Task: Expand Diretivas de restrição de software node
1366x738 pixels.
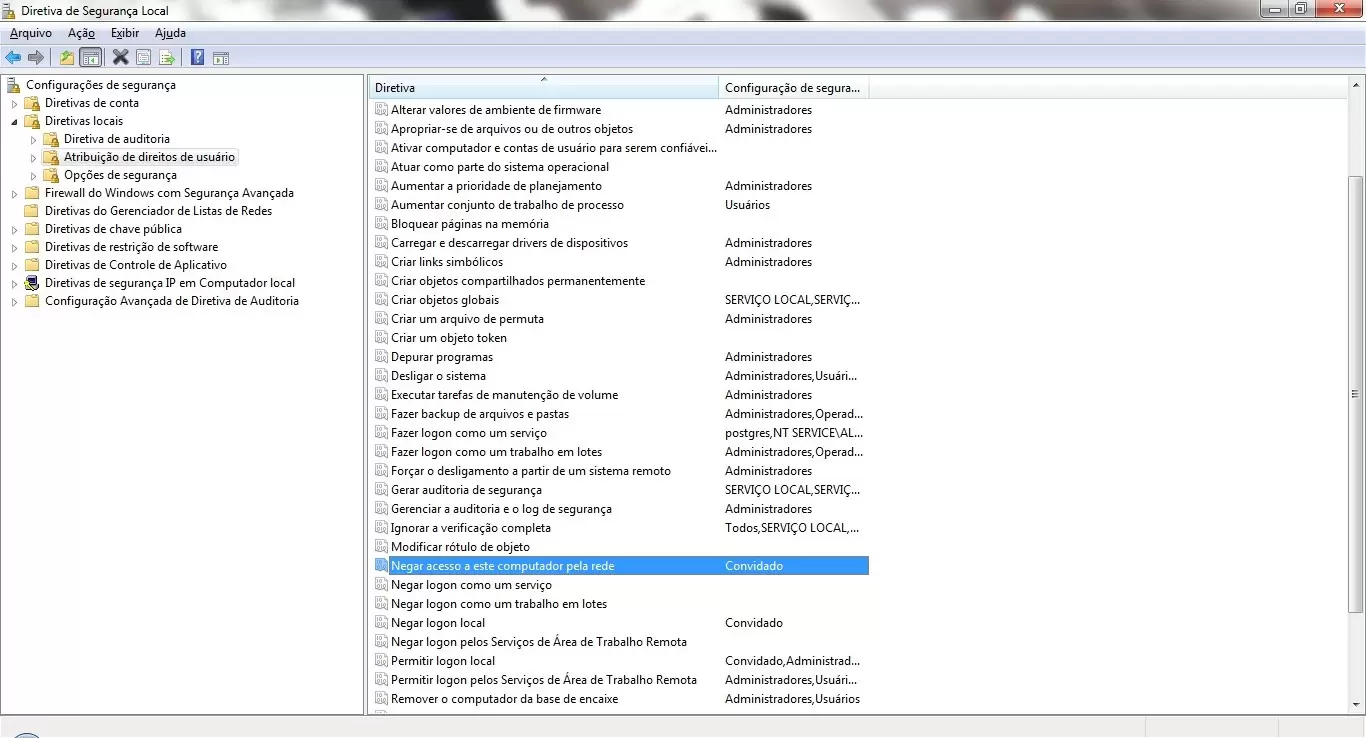Action: coord(14,247)
